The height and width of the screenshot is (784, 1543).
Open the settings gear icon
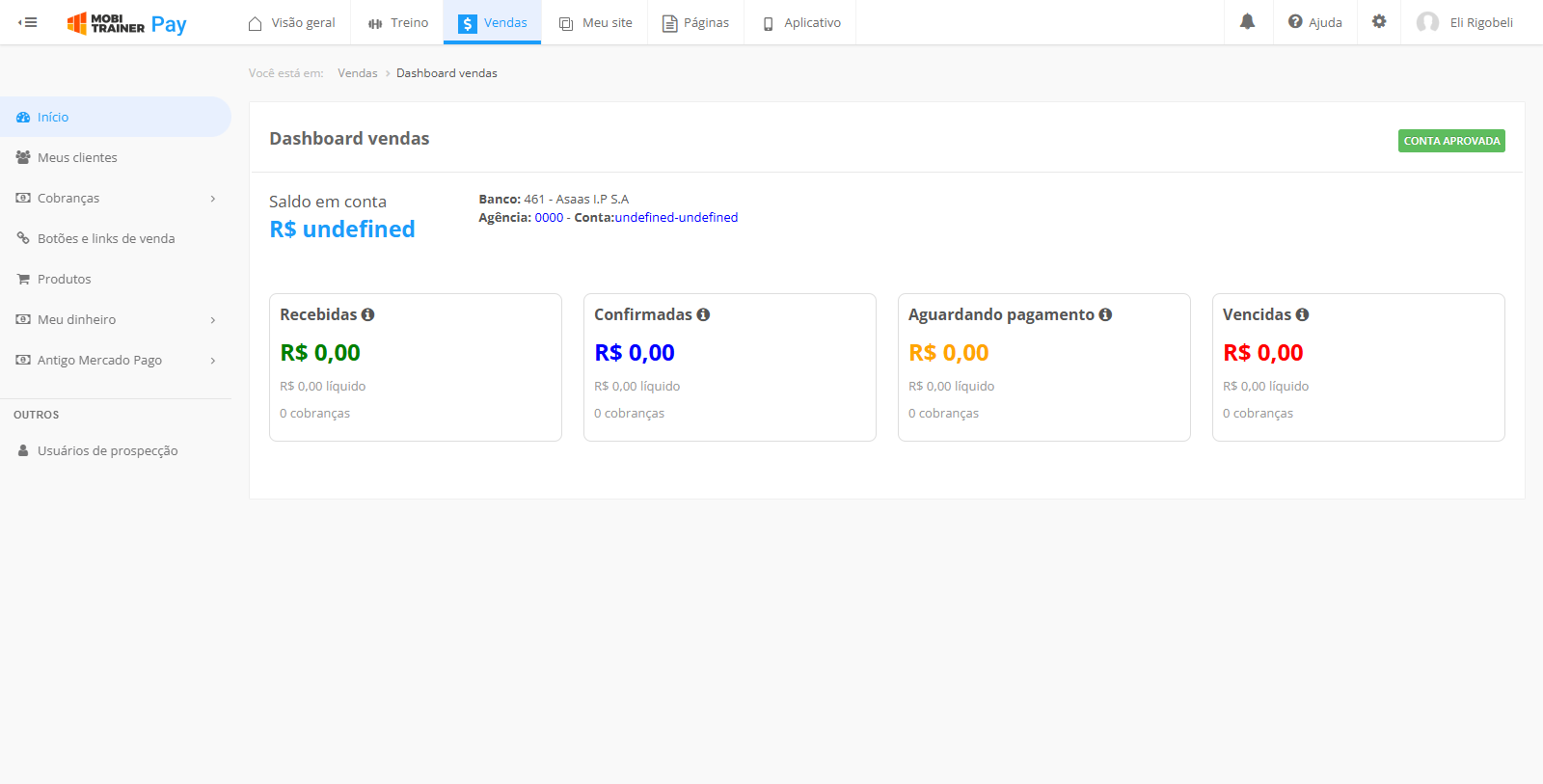[x=1379, y=21]
